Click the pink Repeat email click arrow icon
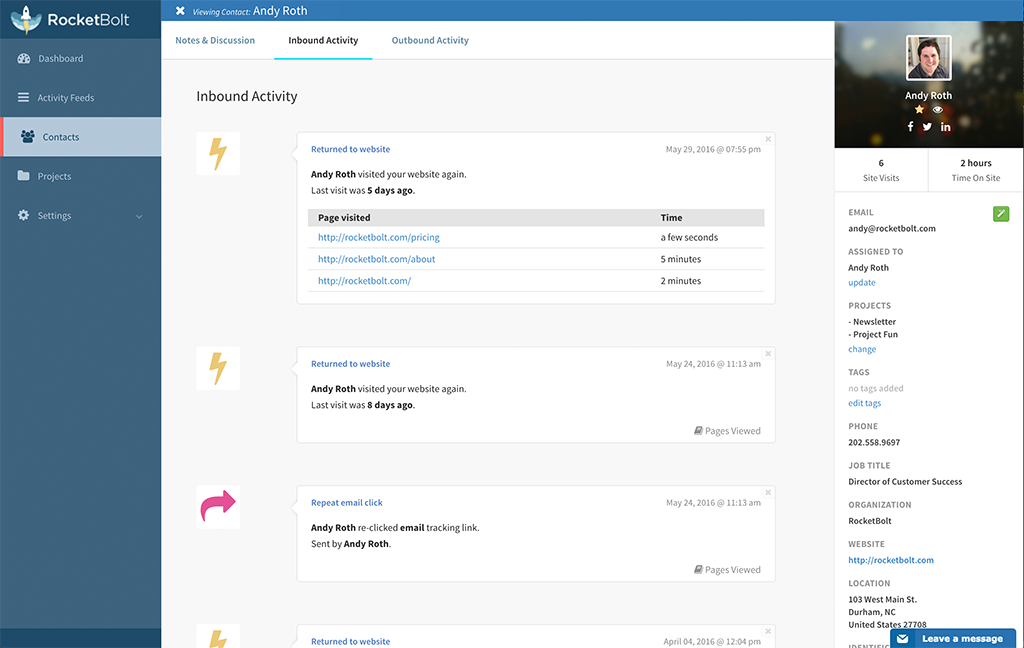Image resolution: width=1024 pixels, height=648 pixels. (x=218, y=506)
